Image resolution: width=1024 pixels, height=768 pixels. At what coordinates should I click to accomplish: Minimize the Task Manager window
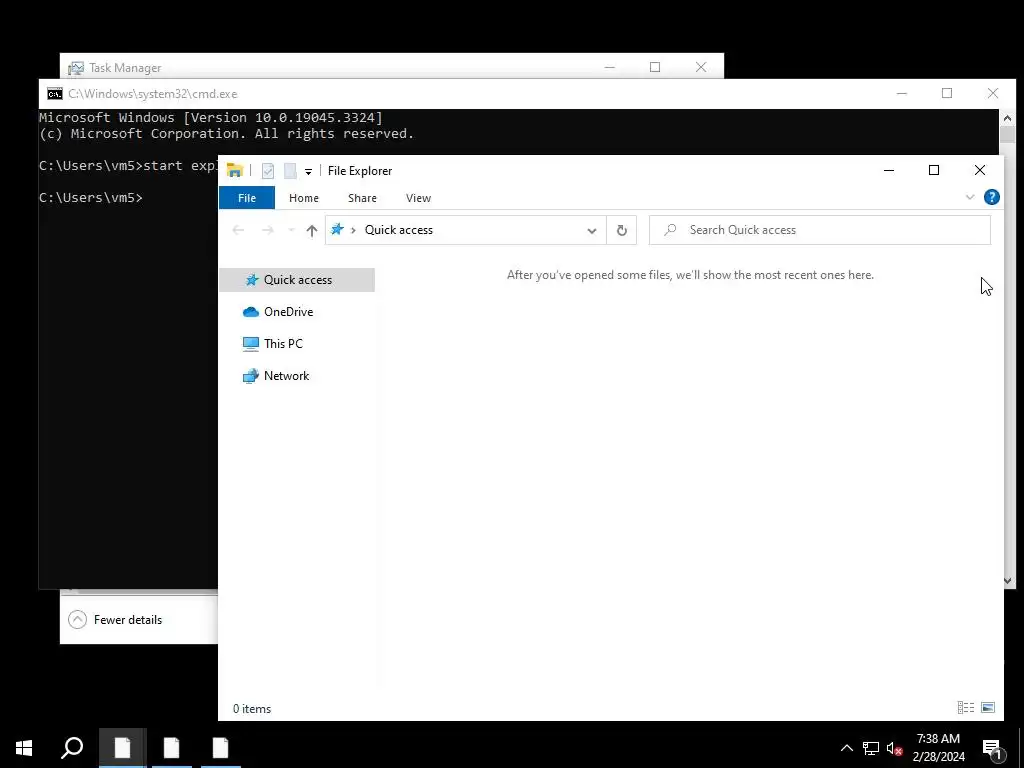[609, 67]
